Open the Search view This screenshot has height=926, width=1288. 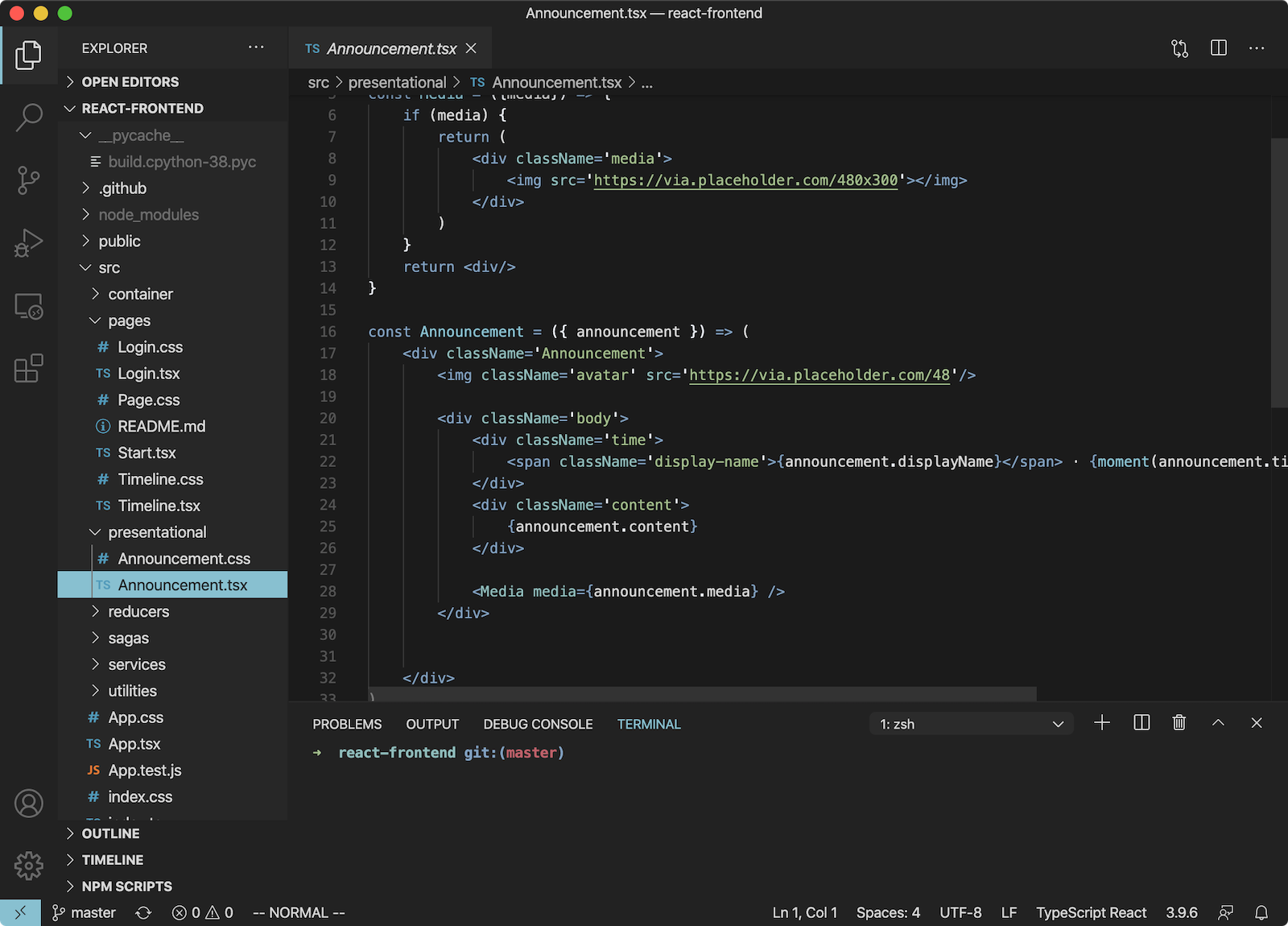pyautogui.click(x=29, y=118)
